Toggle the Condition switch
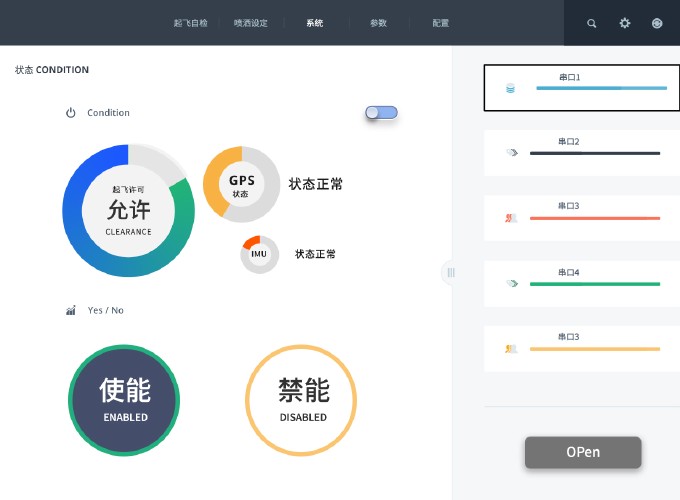 coord(381,113)
